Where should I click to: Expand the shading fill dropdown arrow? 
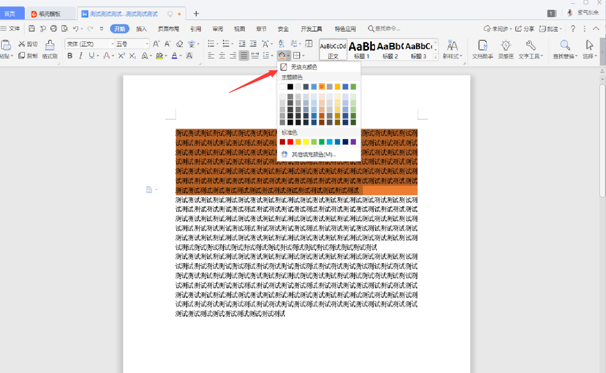288,56
